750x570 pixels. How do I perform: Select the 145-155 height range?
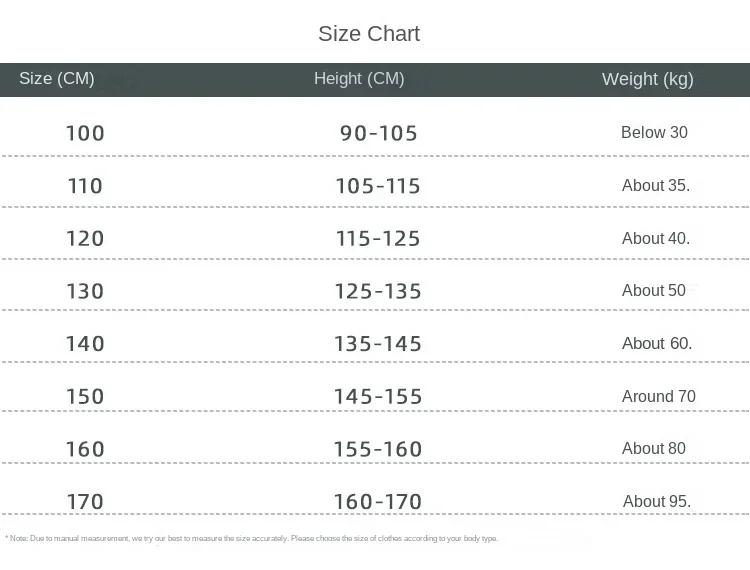378,397
